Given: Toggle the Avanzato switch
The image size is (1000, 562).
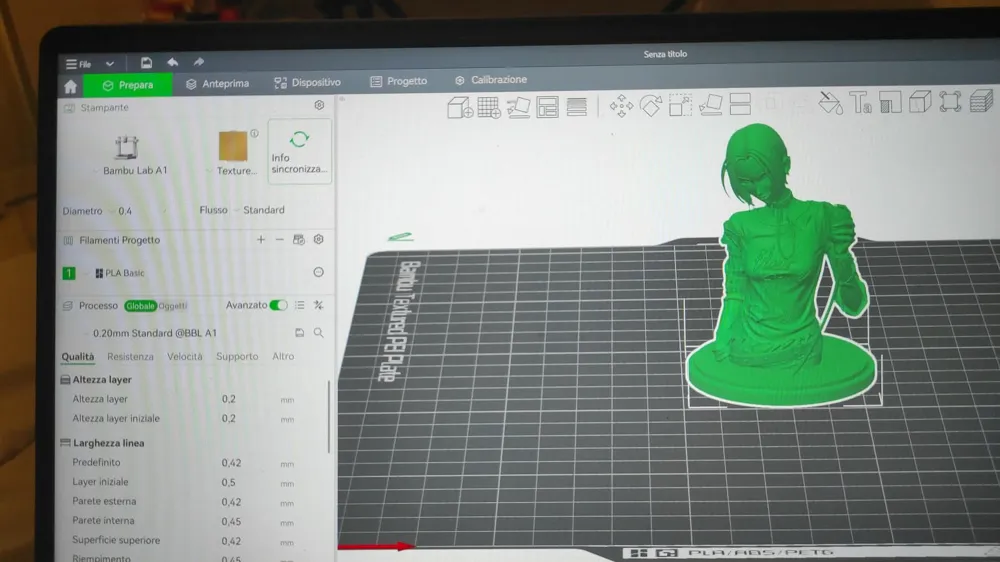Looking at the screenshot, I should tap(278, 306).
